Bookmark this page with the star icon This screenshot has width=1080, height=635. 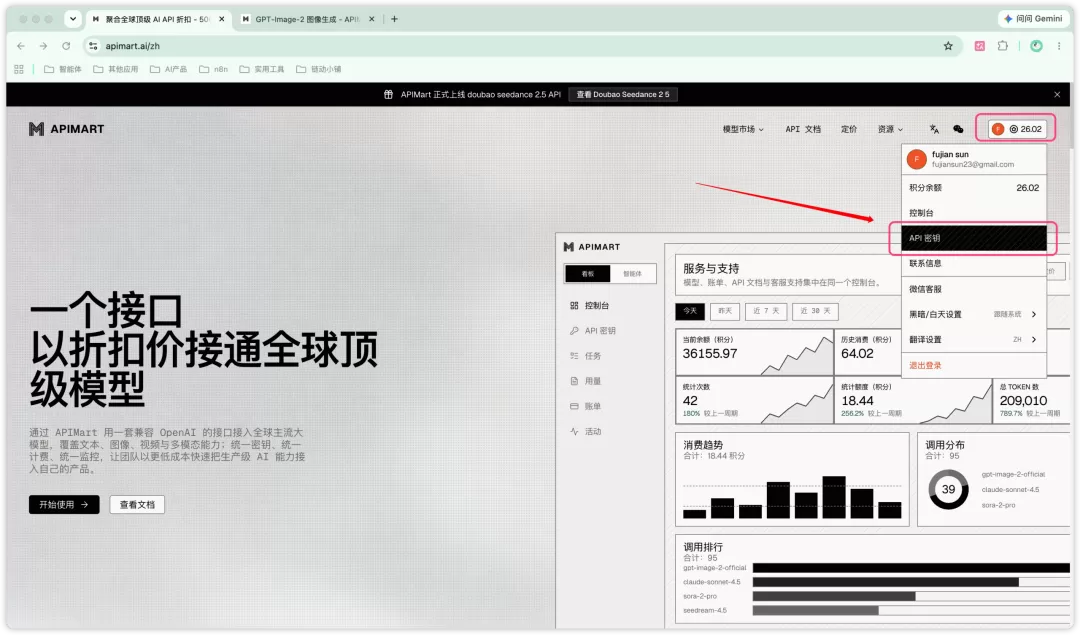pos(948,46)
